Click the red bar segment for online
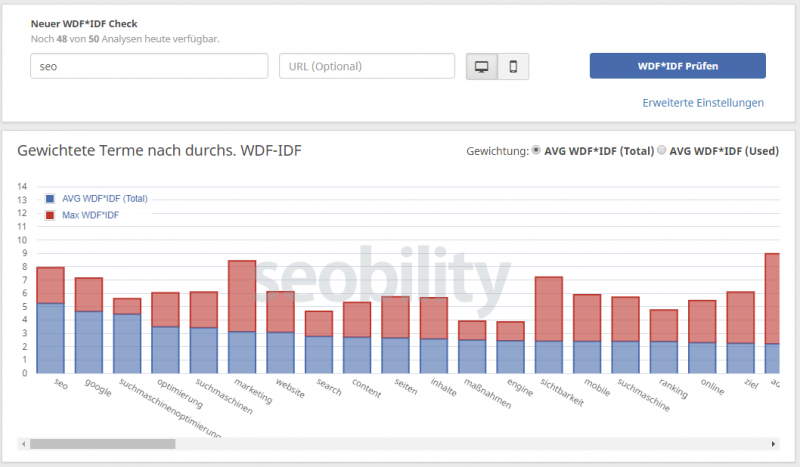This screenshot has width=800, height=467. coord(702,322)
